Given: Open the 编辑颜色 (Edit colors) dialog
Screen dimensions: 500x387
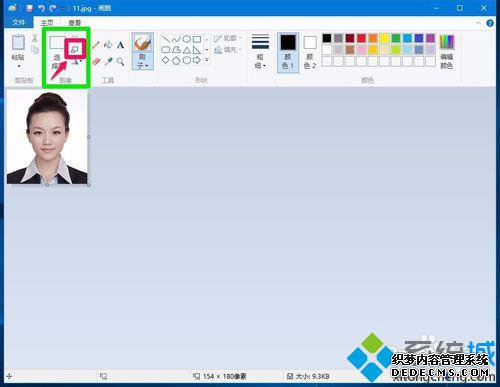Looking at the screenshot, I should tap(447, 52).
